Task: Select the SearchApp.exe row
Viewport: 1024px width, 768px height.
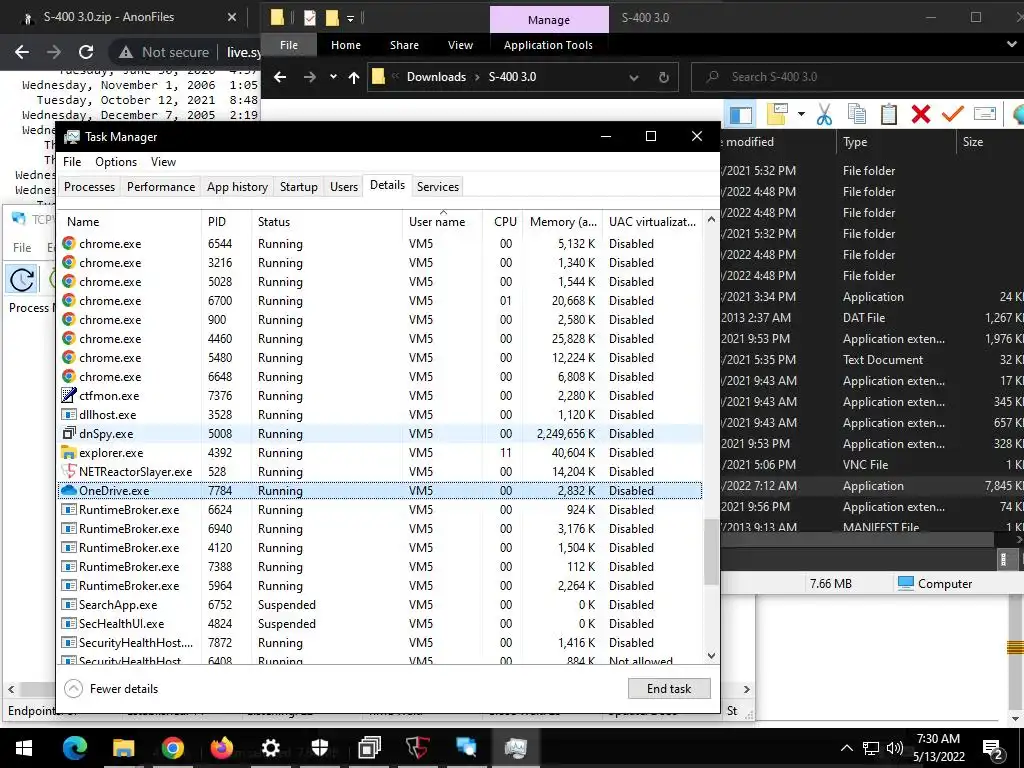Action: (x=381, y=605)
